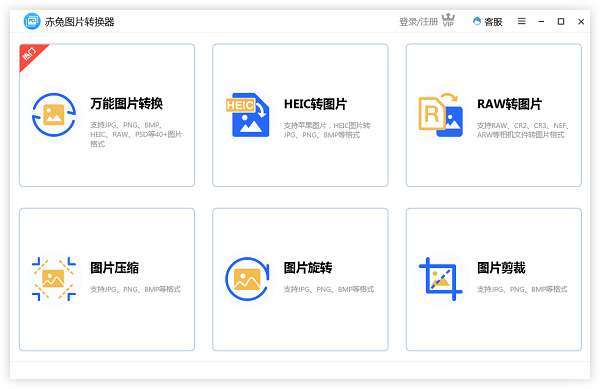Open the 图片旋转 feature title

pos(308,268)
